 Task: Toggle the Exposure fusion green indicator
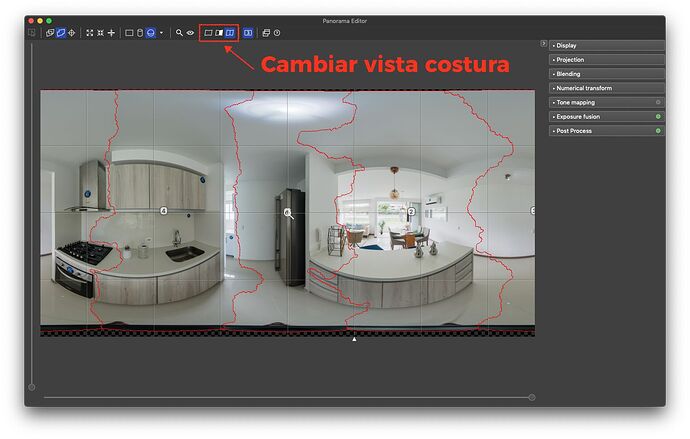click(x=658, y=117)
